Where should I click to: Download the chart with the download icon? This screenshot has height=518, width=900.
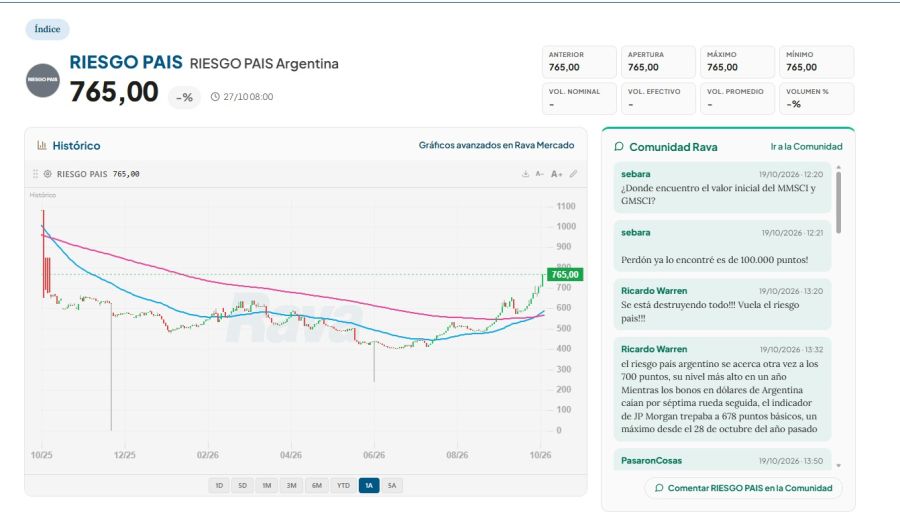525,173
